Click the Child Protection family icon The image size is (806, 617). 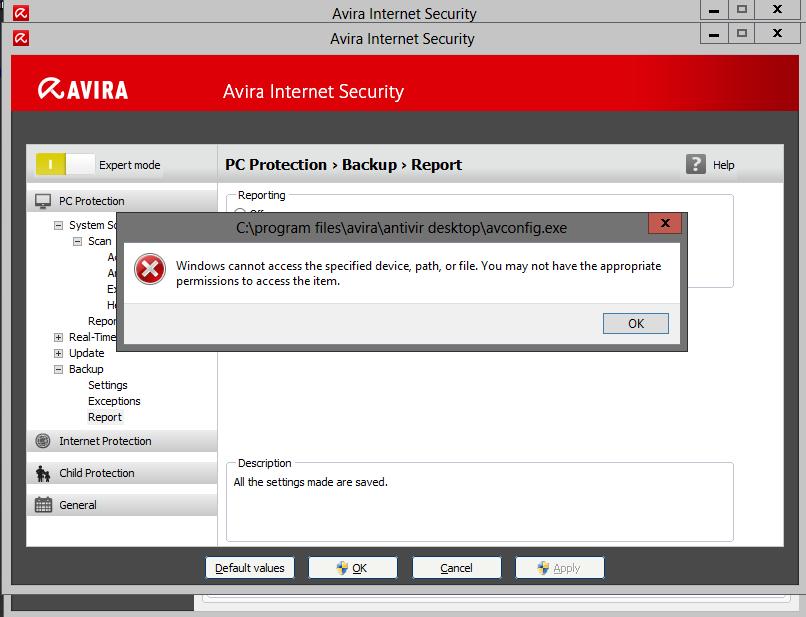(x=43, y=473)
